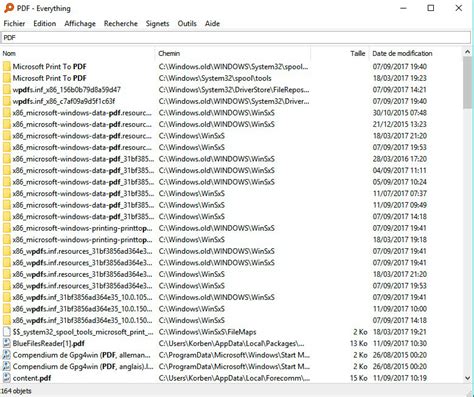Click into the search field containing PDF

point(236,38)
